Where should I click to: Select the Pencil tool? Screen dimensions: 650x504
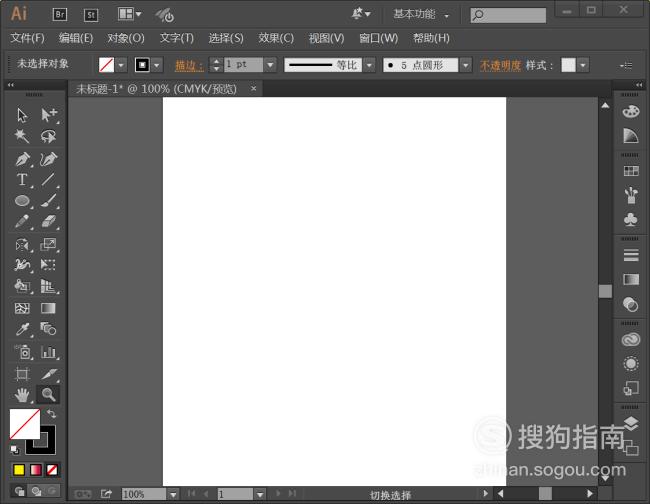22,221
